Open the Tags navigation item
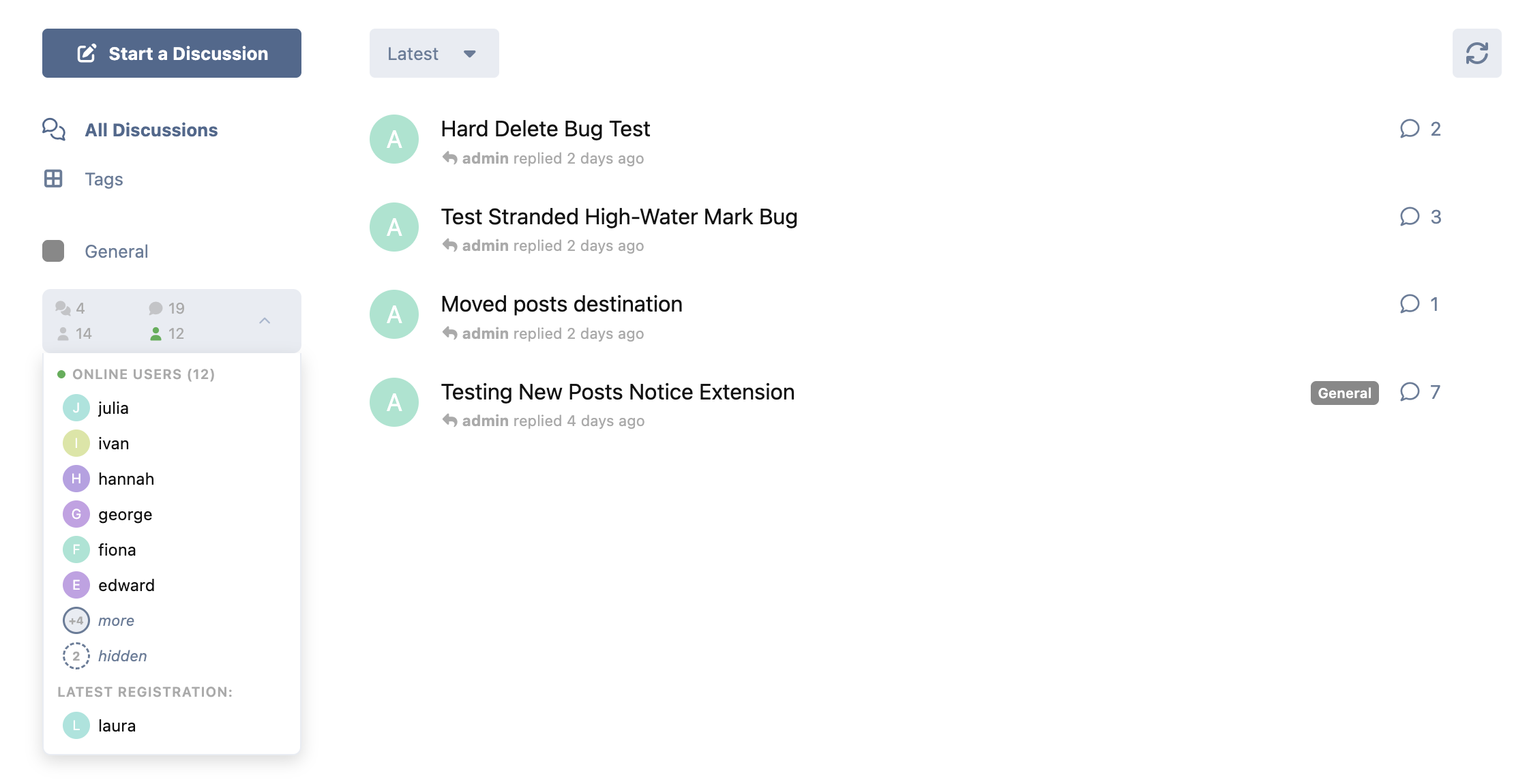1529x784 pixels. pyautogui.click(x=104, y=179)
